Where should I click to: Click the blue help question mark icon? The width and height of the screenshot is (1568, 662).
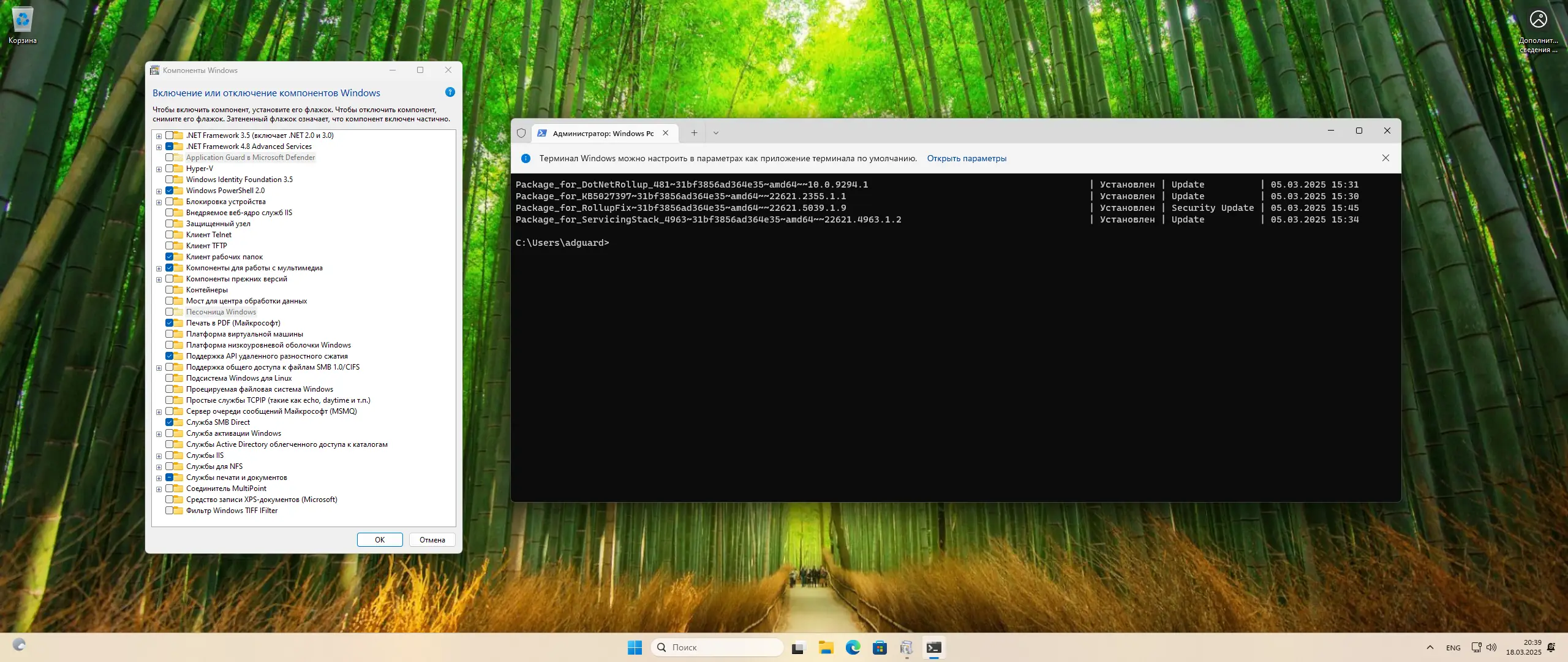450,93
